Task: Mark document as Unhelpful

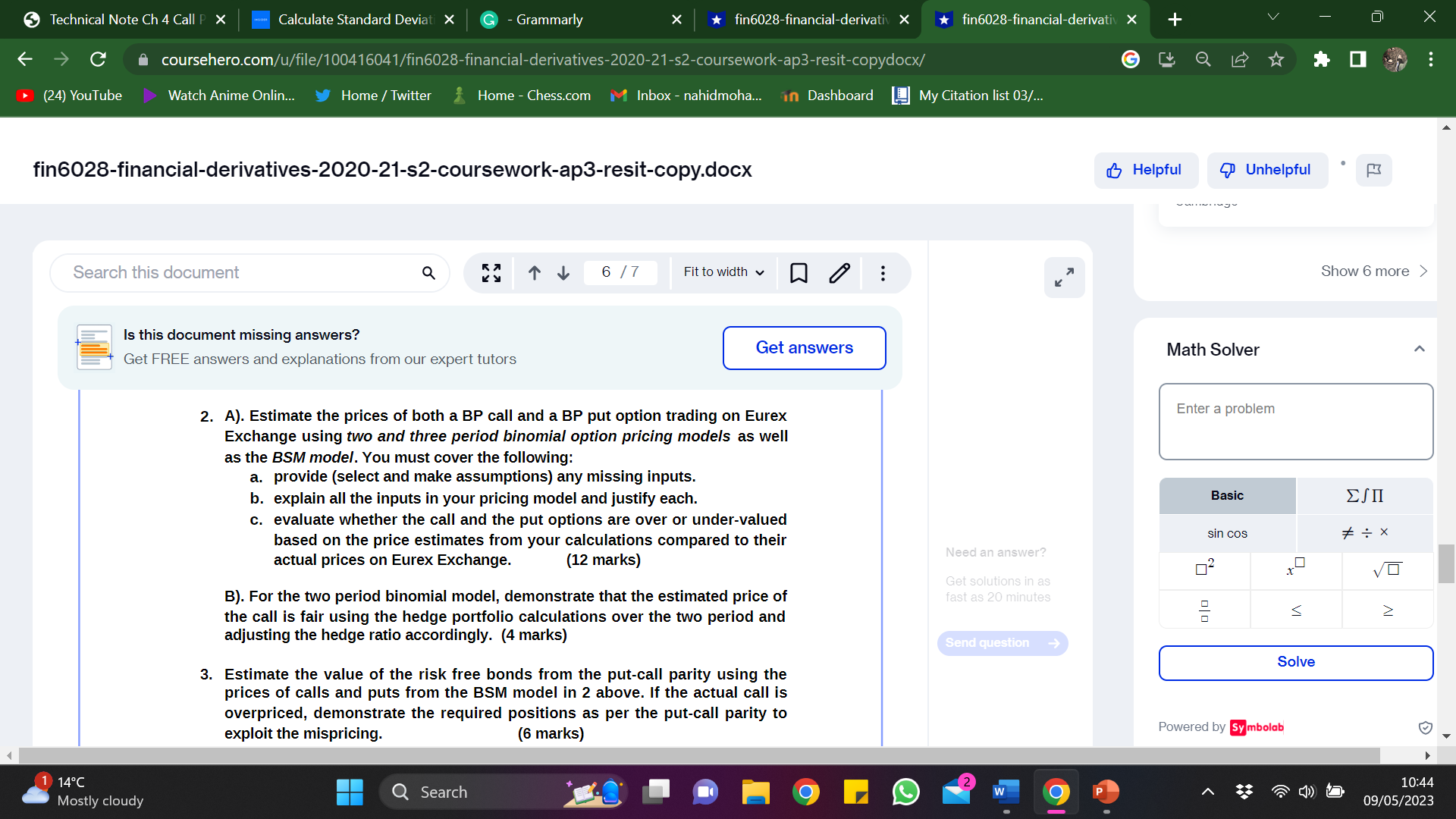Action: point(1266,170)
